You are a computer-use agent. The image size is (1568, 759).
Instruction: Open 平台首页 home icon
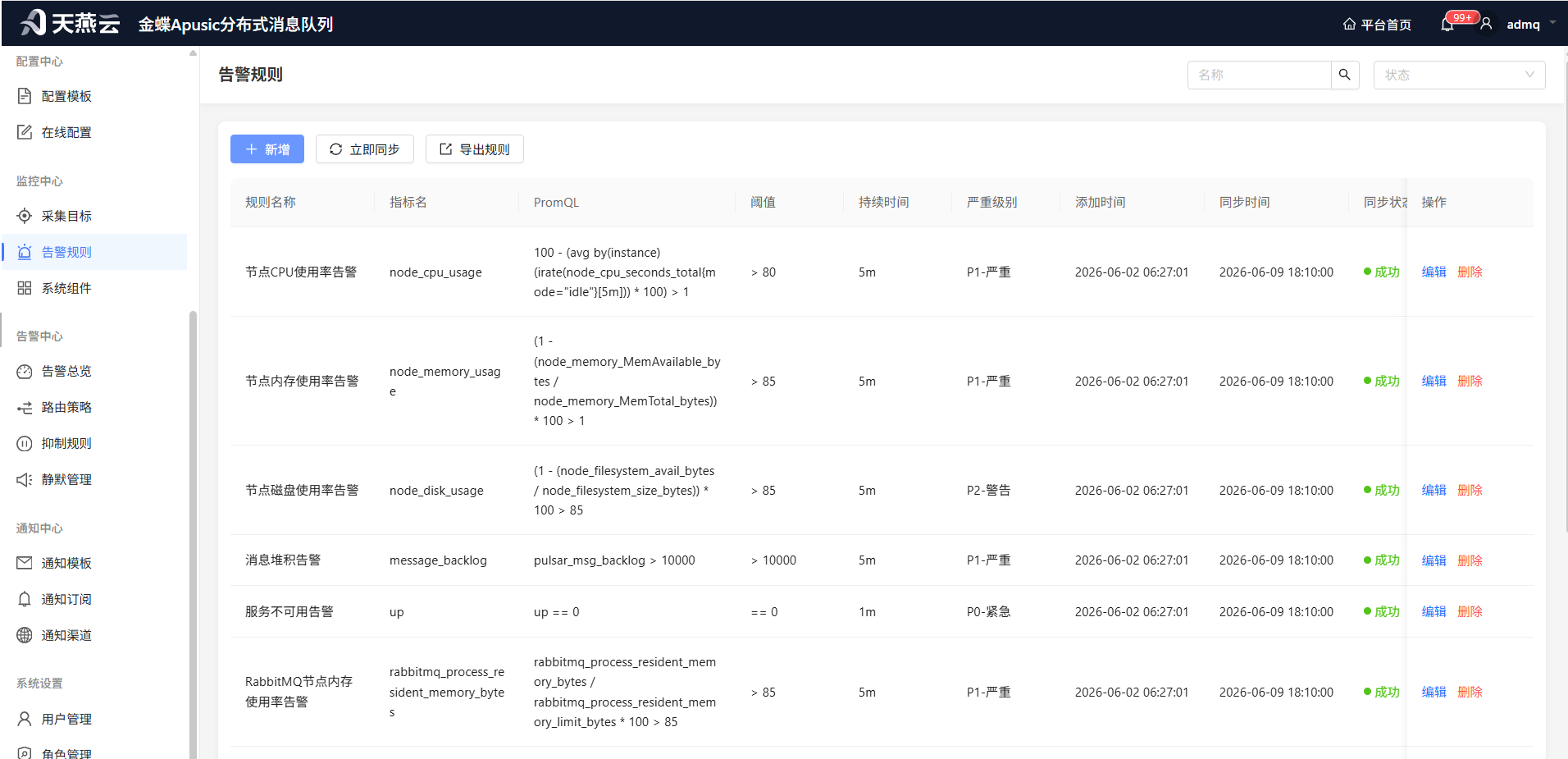click(x=1349, y=24)
